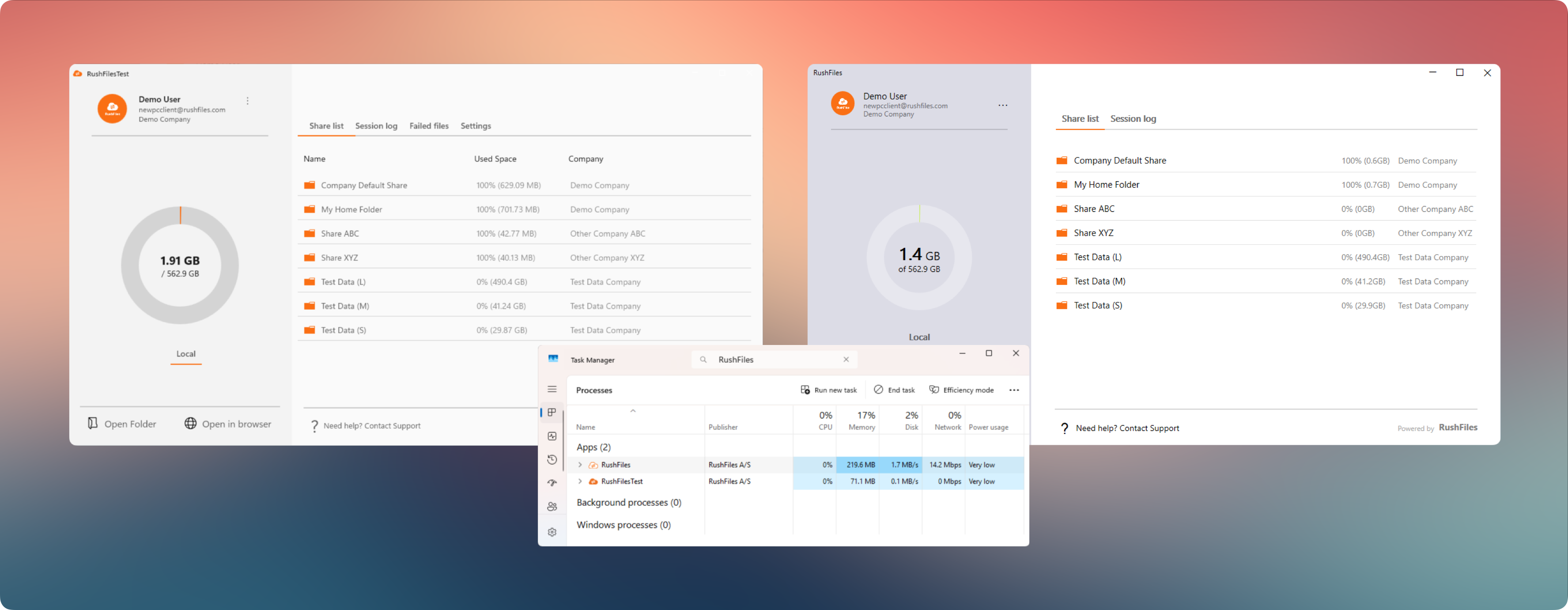Viewport: 1568px width, 610px height.
Task: Switch to the Failed files tab
Action: tap(428, 126)
